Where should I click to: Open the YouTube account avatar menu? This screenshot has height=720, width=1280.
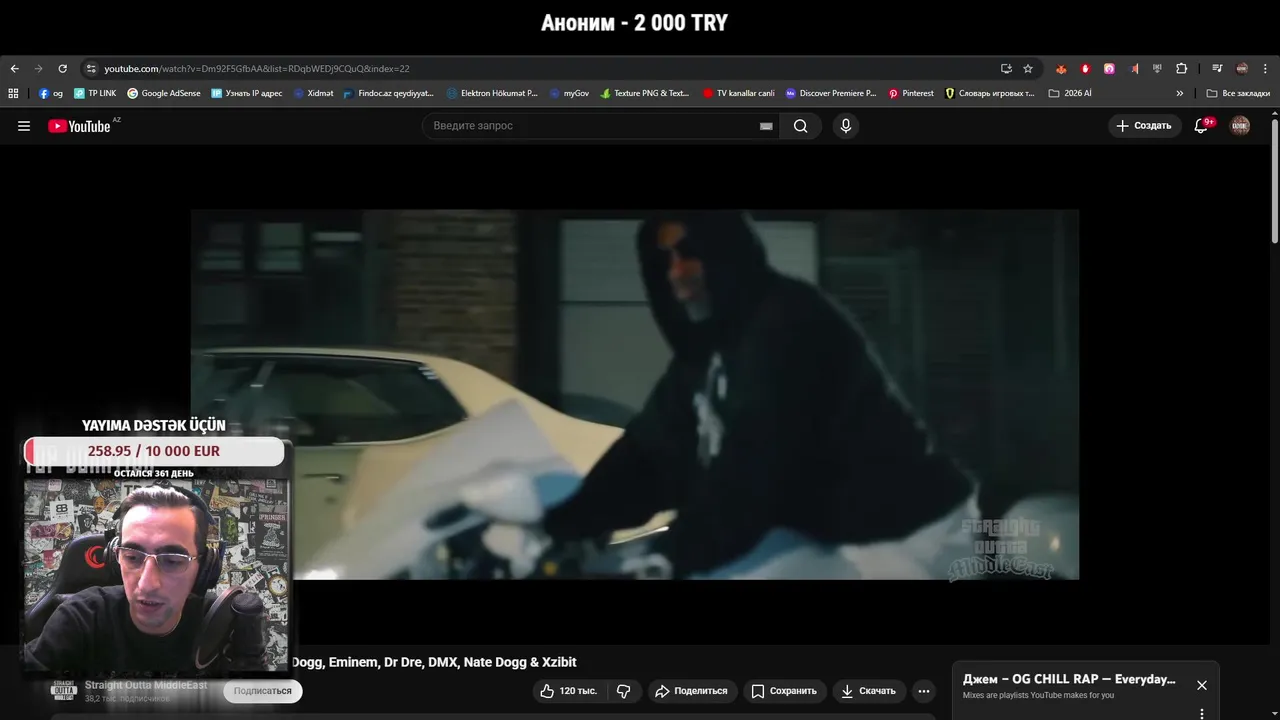(1240, 126)
